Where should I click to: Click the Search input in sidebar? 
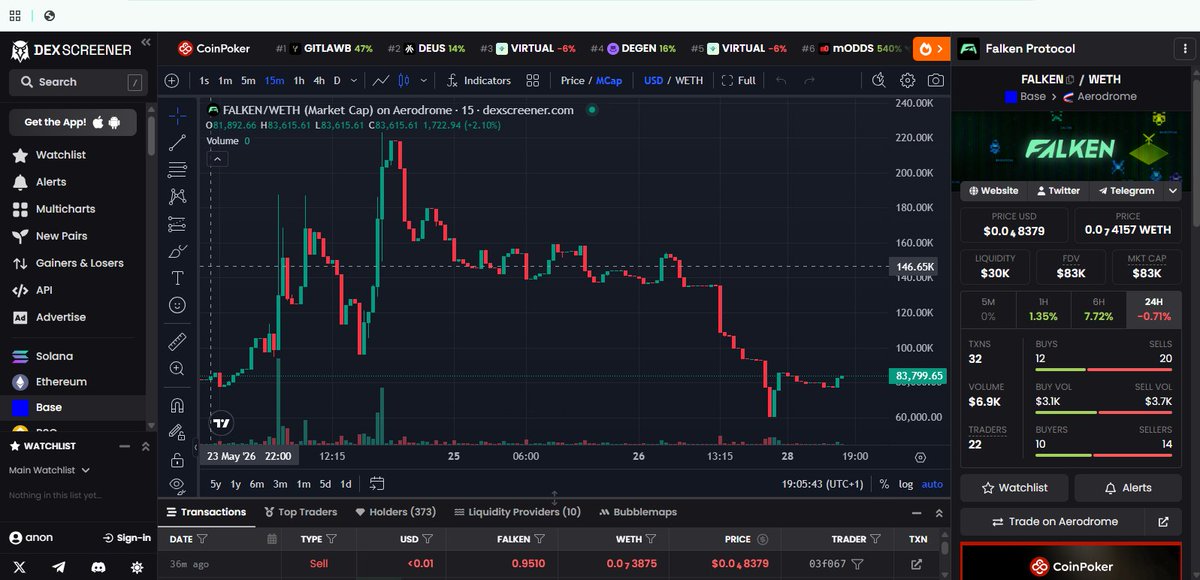[x=77, y=82]
